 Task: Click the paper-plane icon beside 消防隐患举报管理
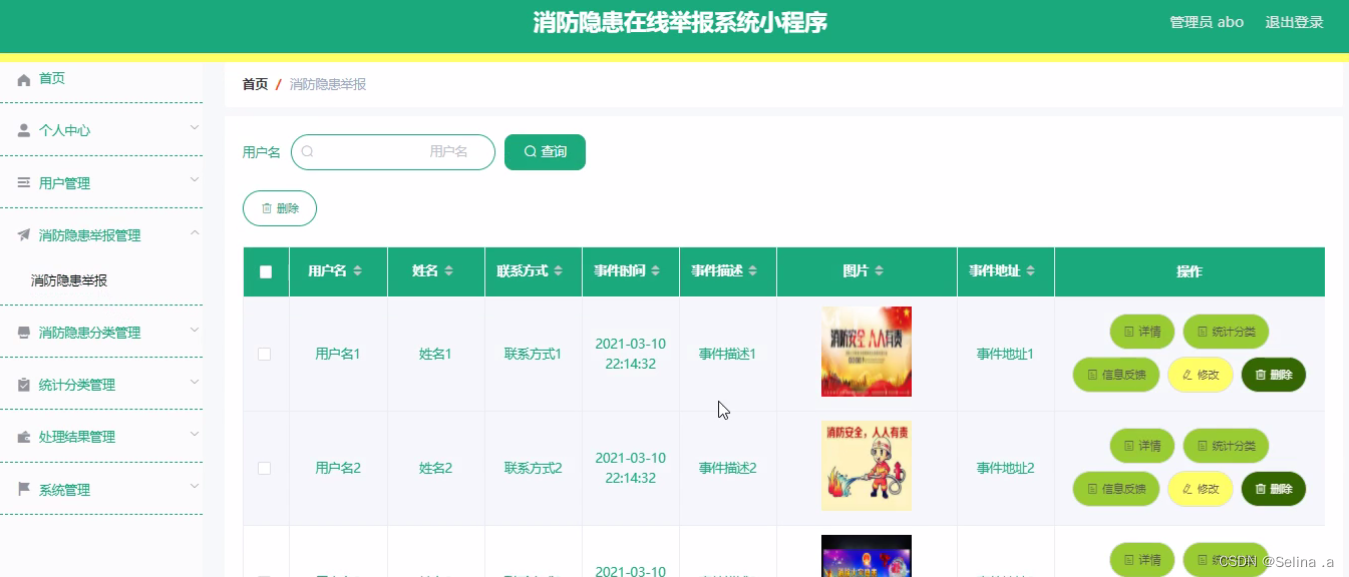(x=24, y=236)
